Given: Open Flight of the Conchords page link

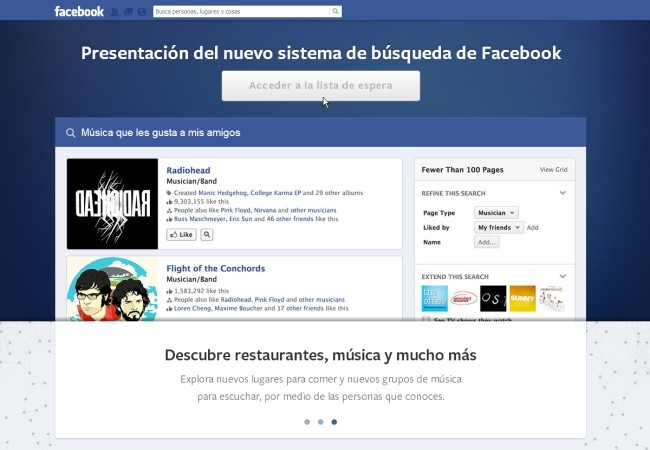Looking at the screenshot, I should pyautogui.click(x=216, y=269).
